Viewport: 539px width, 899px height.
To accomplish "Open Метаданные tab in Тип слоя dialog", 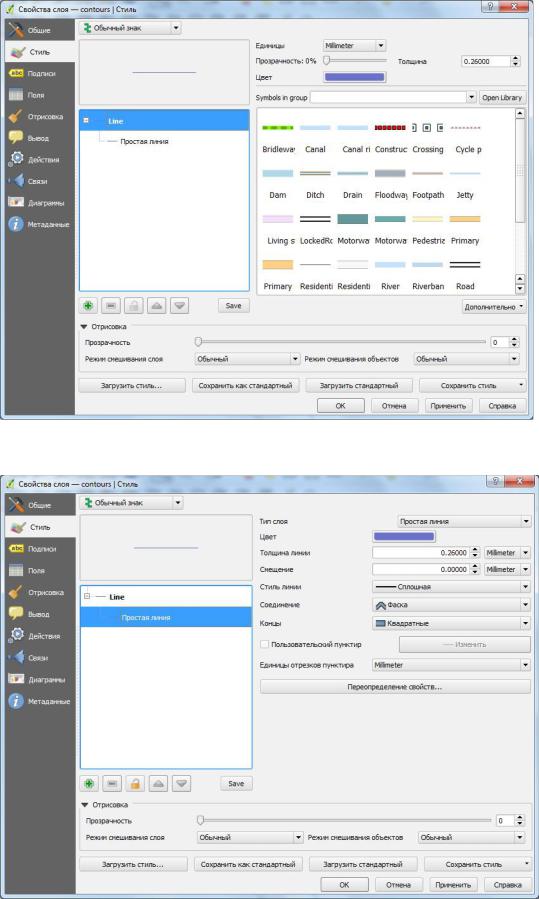I will coord(38,701).
